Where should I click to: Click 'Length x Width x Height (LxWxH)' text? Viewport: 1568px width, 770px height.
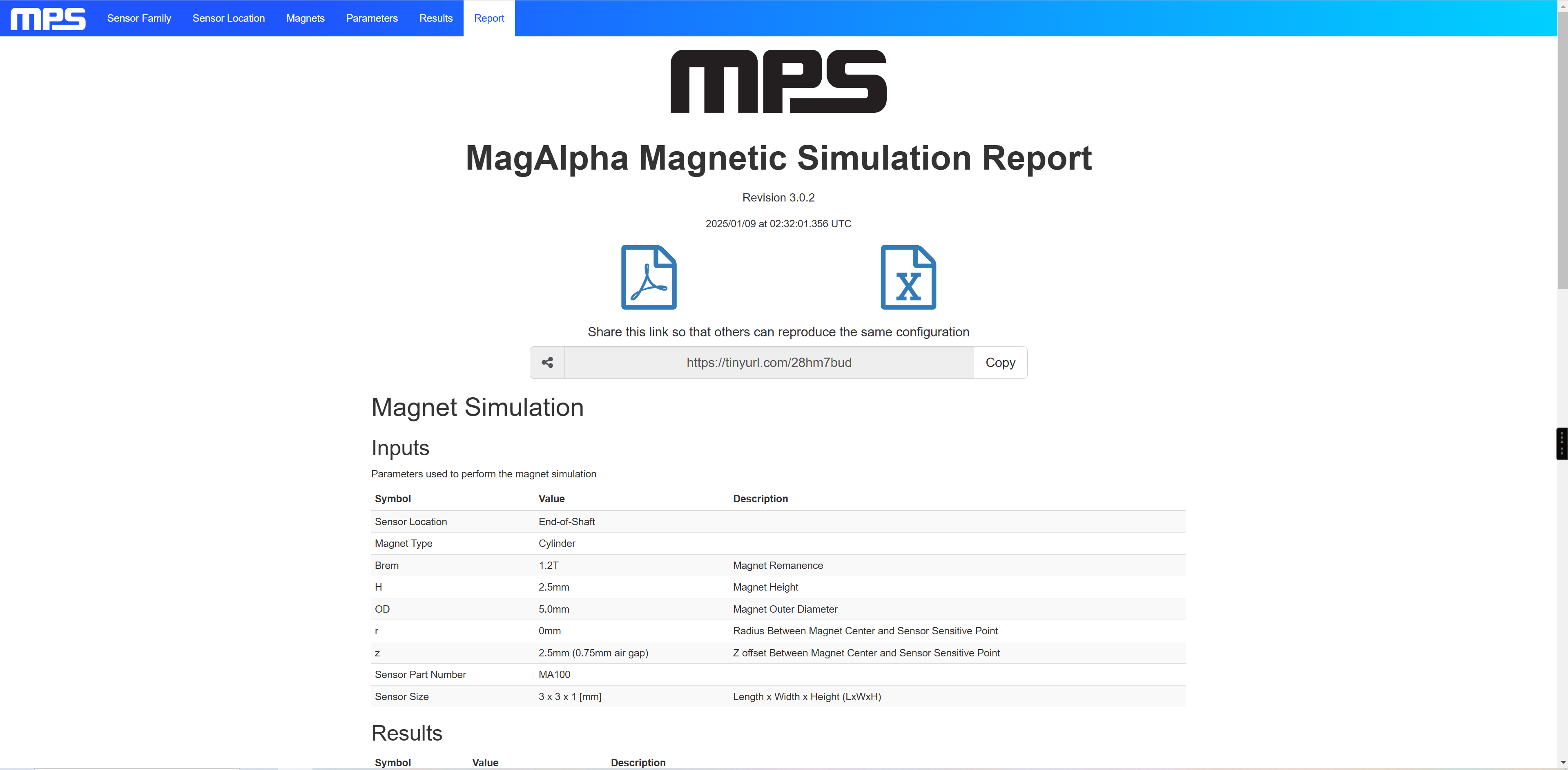[x=807, y=696]
